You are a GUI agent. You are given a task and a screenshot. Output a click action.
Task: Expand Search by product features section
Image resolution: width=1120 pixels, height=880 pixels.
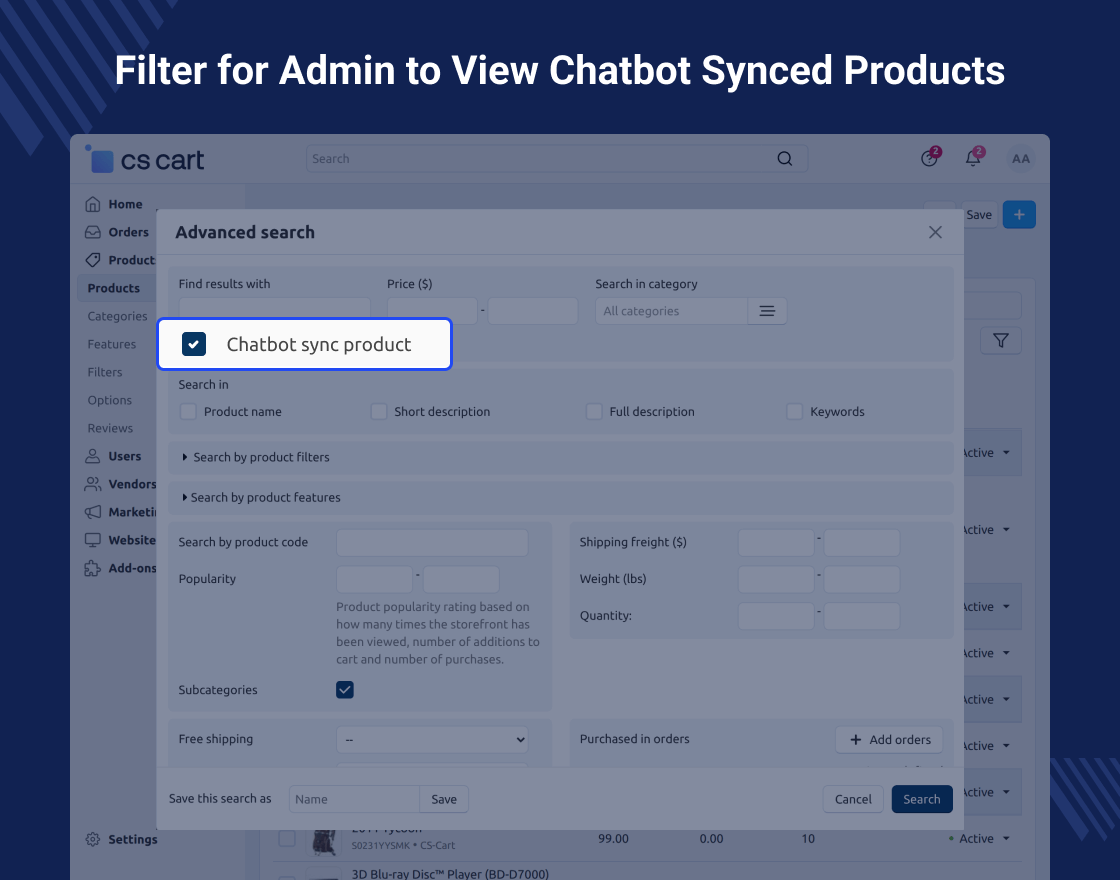click(265, 497)
